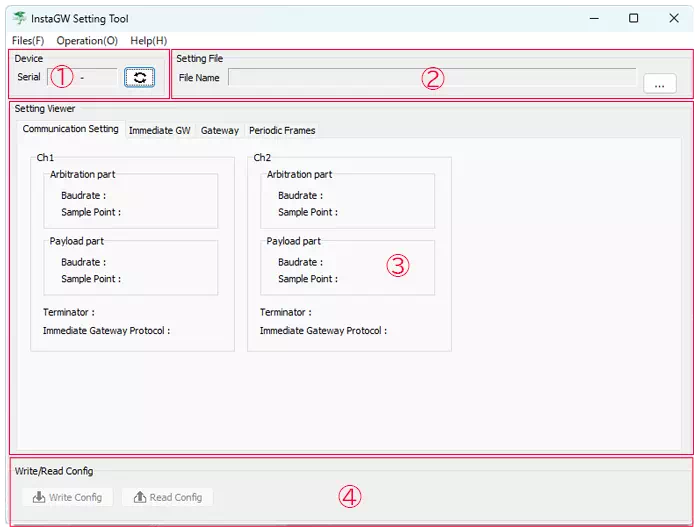Minimize the InstaGW Setting Tool window
Viewport: 700px width, 532px height.
[593, 18]
